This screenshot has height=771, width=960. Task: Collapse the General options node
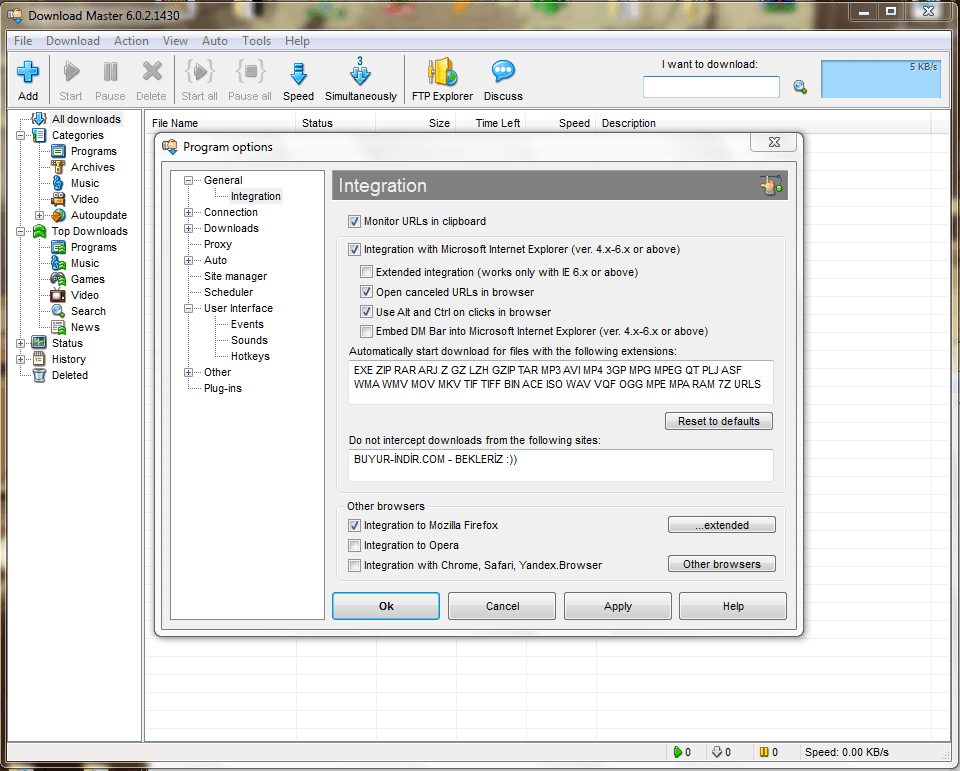point(189,180)
